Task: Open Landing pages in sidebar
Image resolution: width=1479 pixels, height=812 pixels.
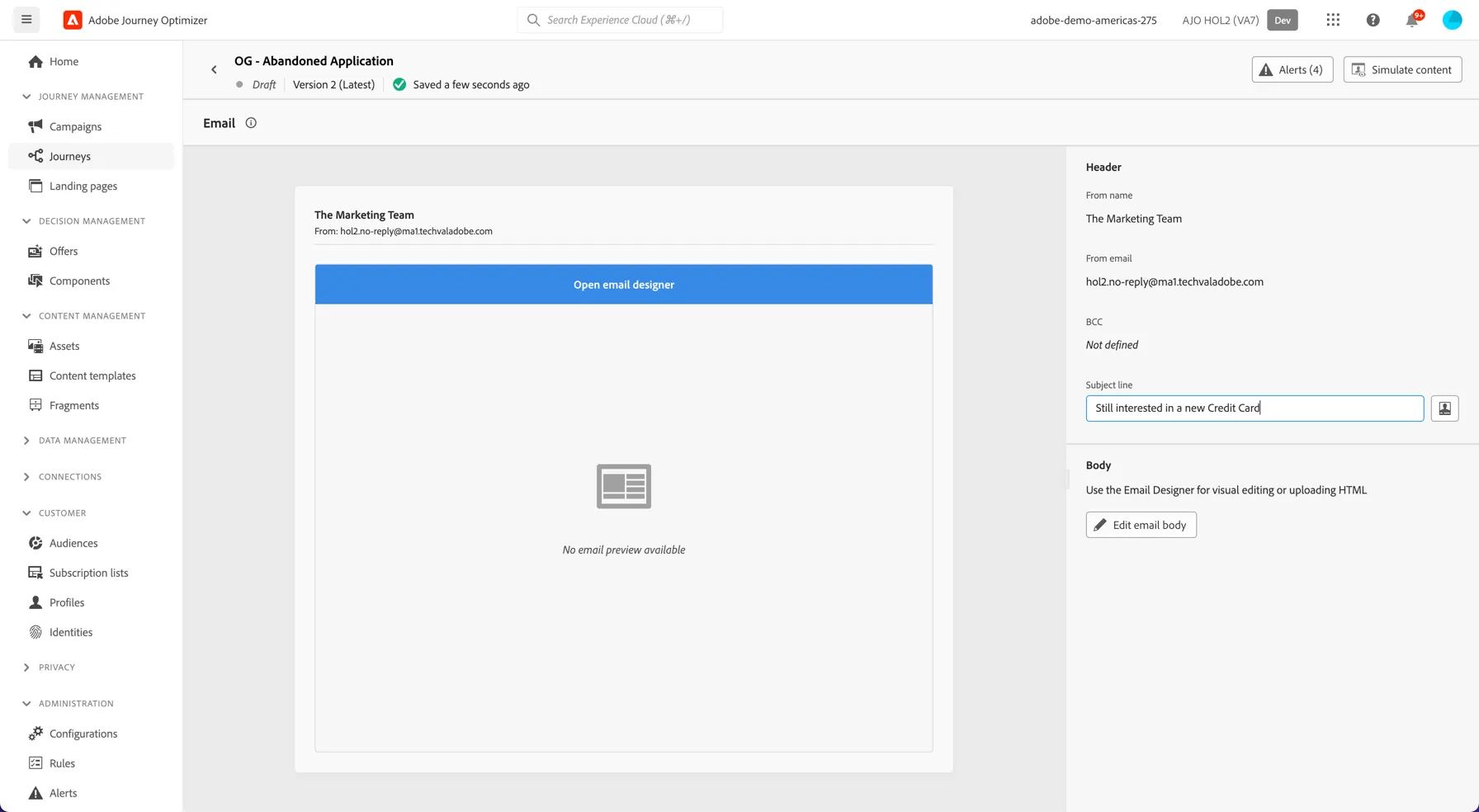Action: (x=91, y=186)
